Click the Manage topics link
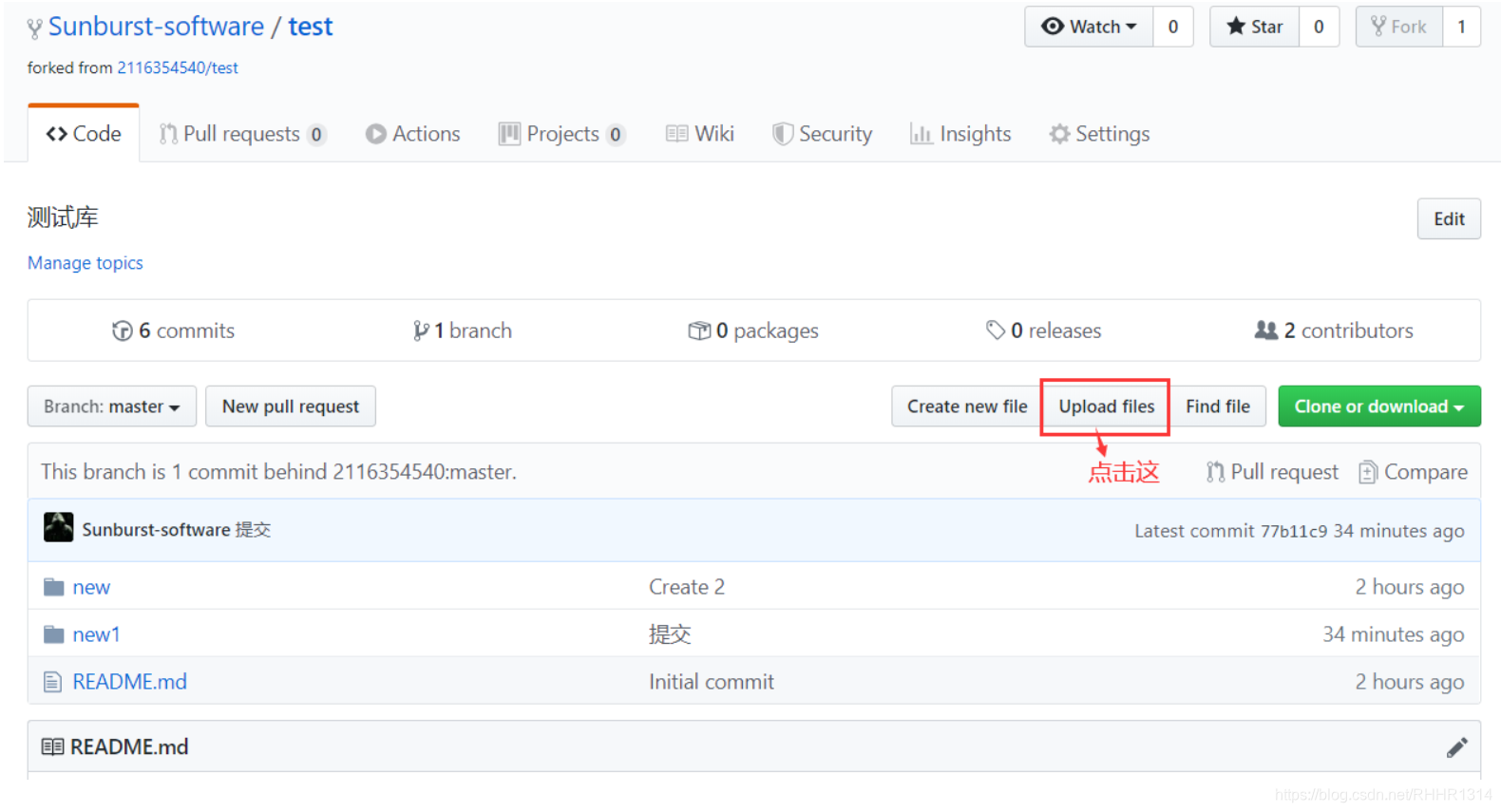The height and width of the screenshot is (812, 1501). (x=85, y=263)
